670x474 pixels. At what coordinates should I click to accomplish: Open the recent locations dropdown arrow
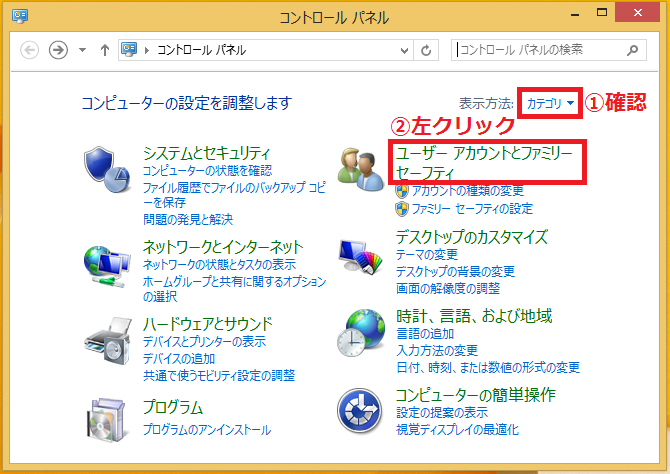tap(82, 50)
